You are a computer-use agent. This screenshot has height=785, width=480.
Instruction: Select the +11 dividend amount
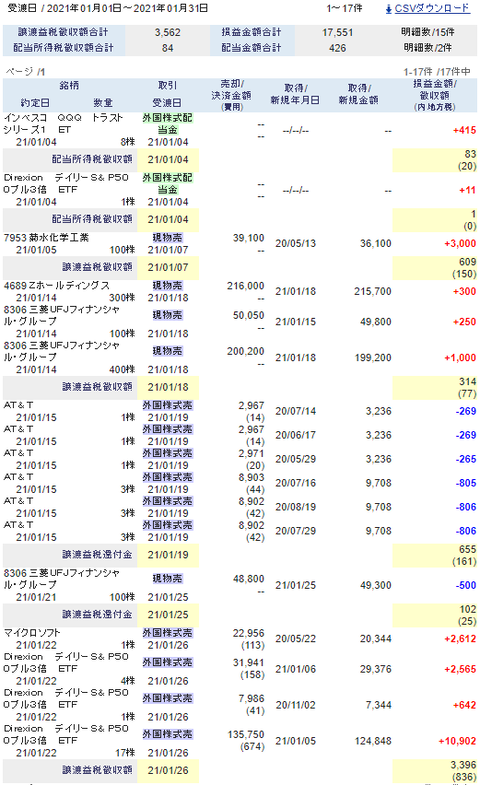click(467, 190)
